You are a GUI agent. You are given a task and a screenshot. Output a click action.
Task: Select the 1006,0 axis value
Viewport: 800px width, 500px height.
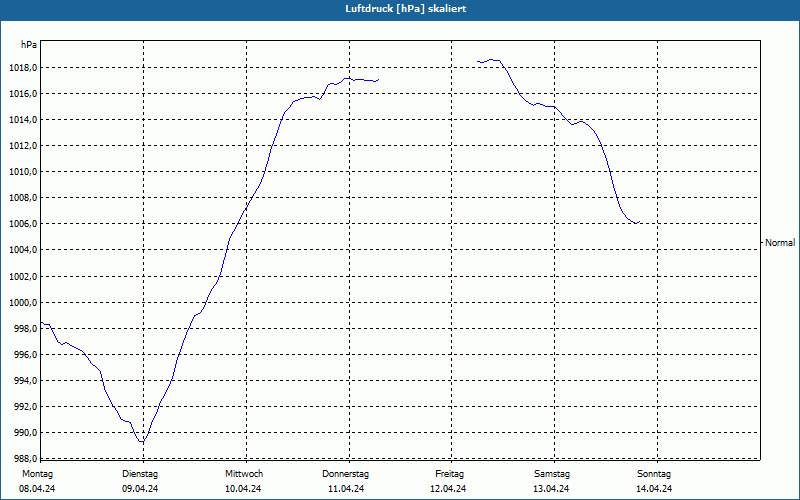click(x=22, y=224)
